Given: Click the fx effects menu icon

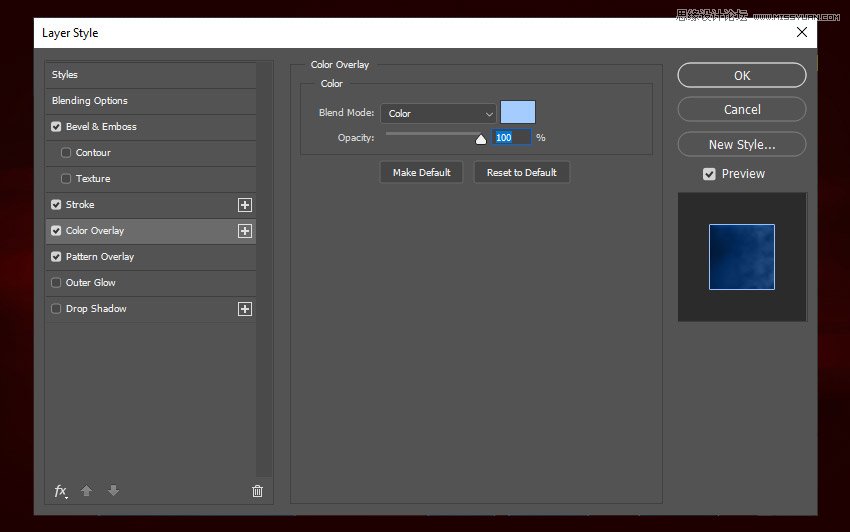Looking at the screenshot, I should [x=61, y=491].
